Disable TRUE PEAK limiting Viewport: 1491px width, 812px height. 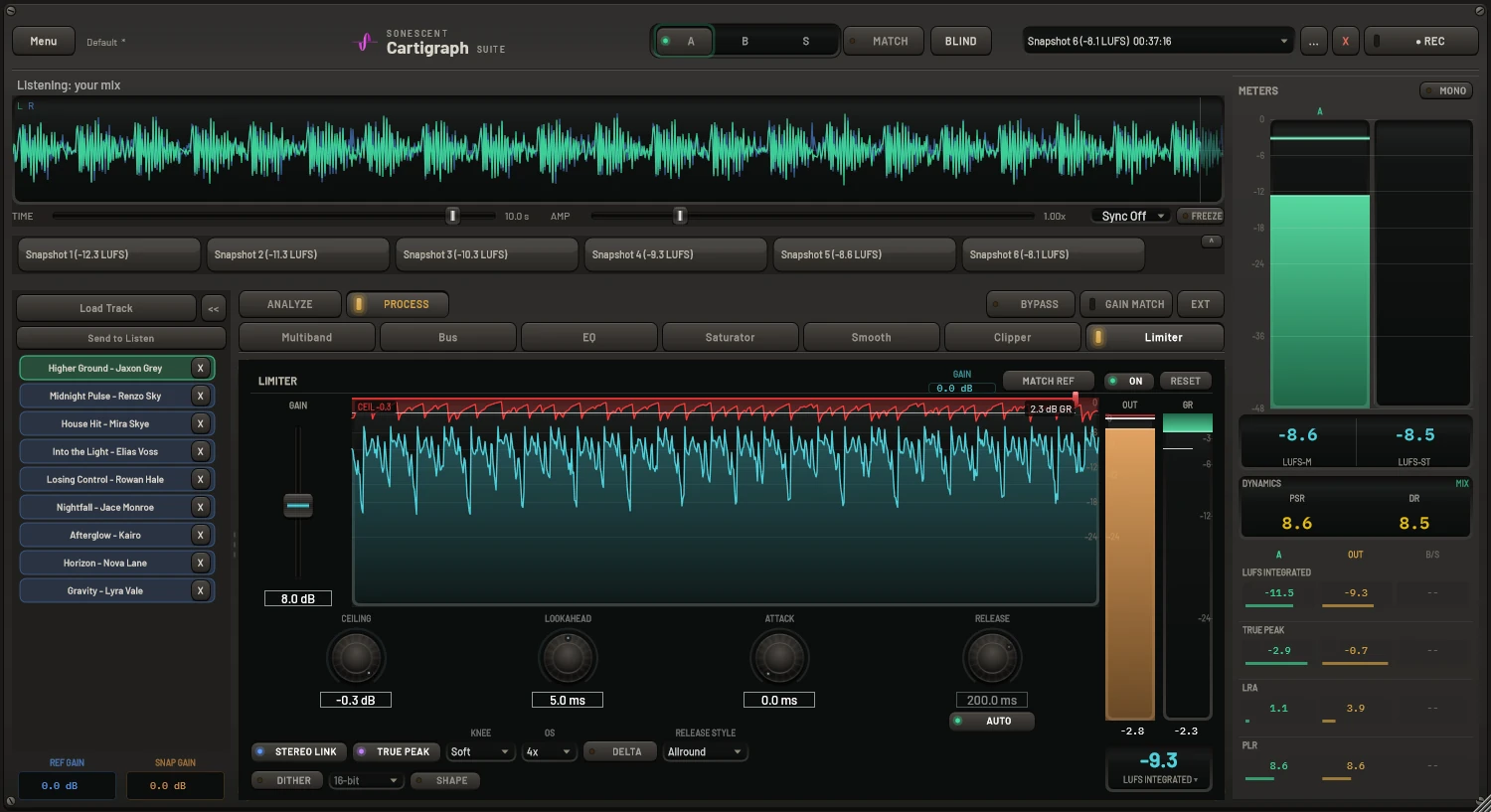[395, 751]
